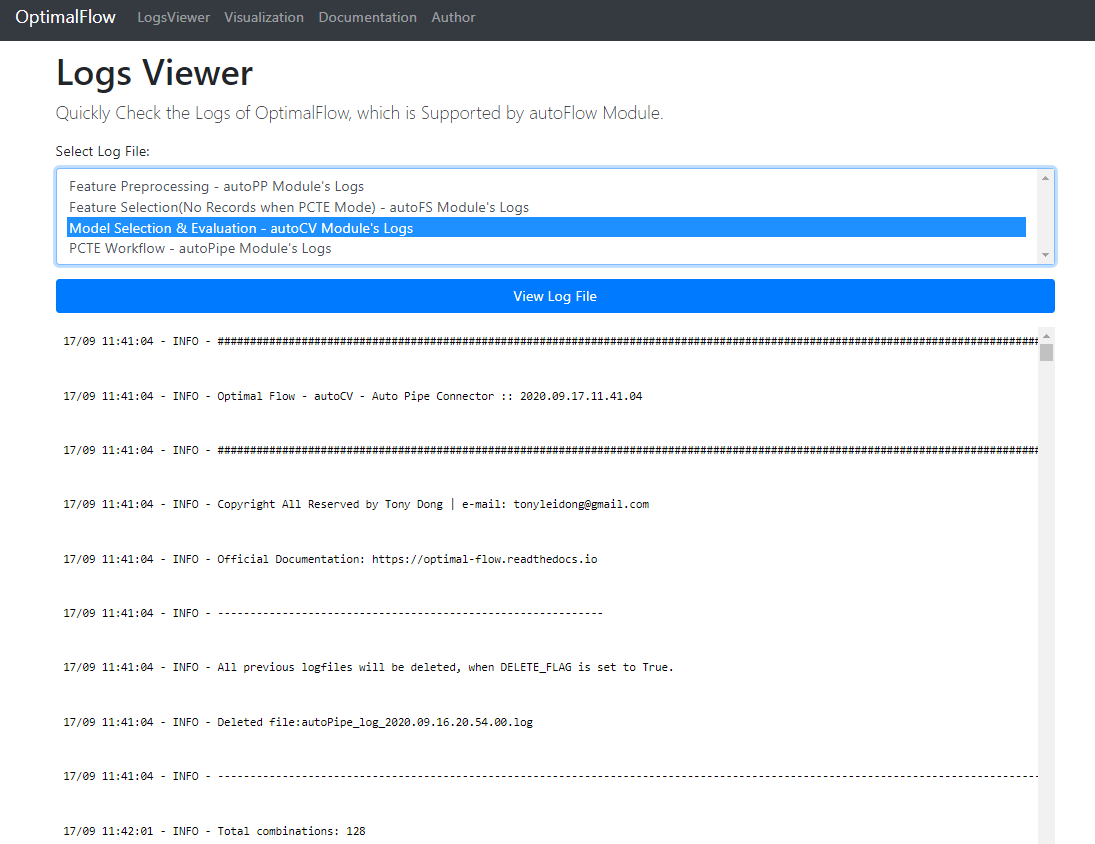Open the Documentation nav link

367,17
